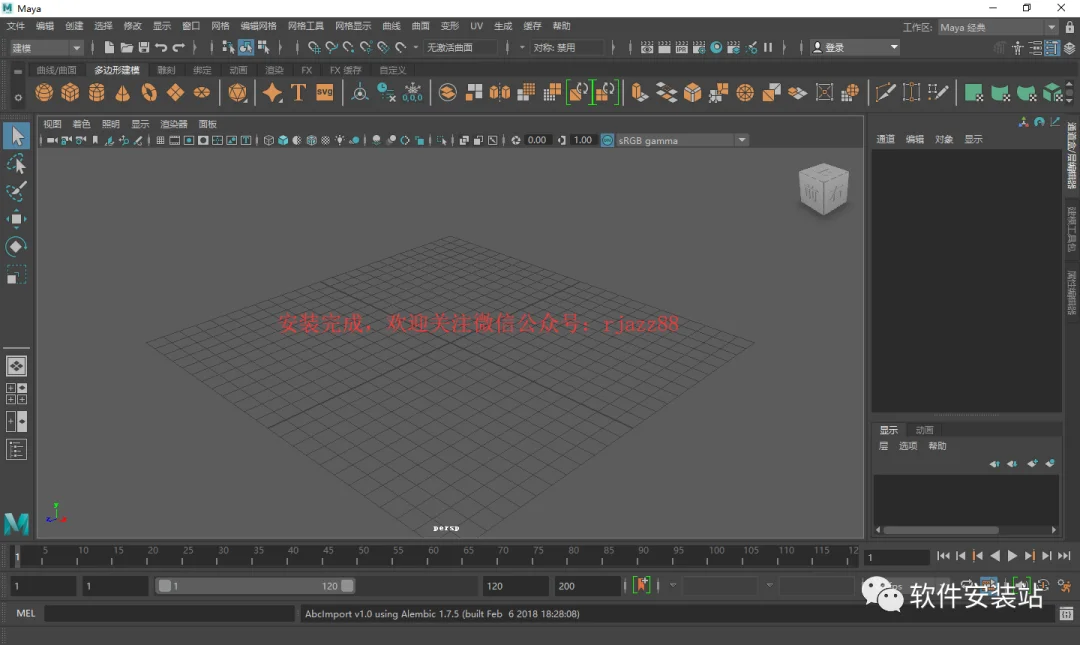Activate the Rotate tool in toolbox

[x=16, y=247]
